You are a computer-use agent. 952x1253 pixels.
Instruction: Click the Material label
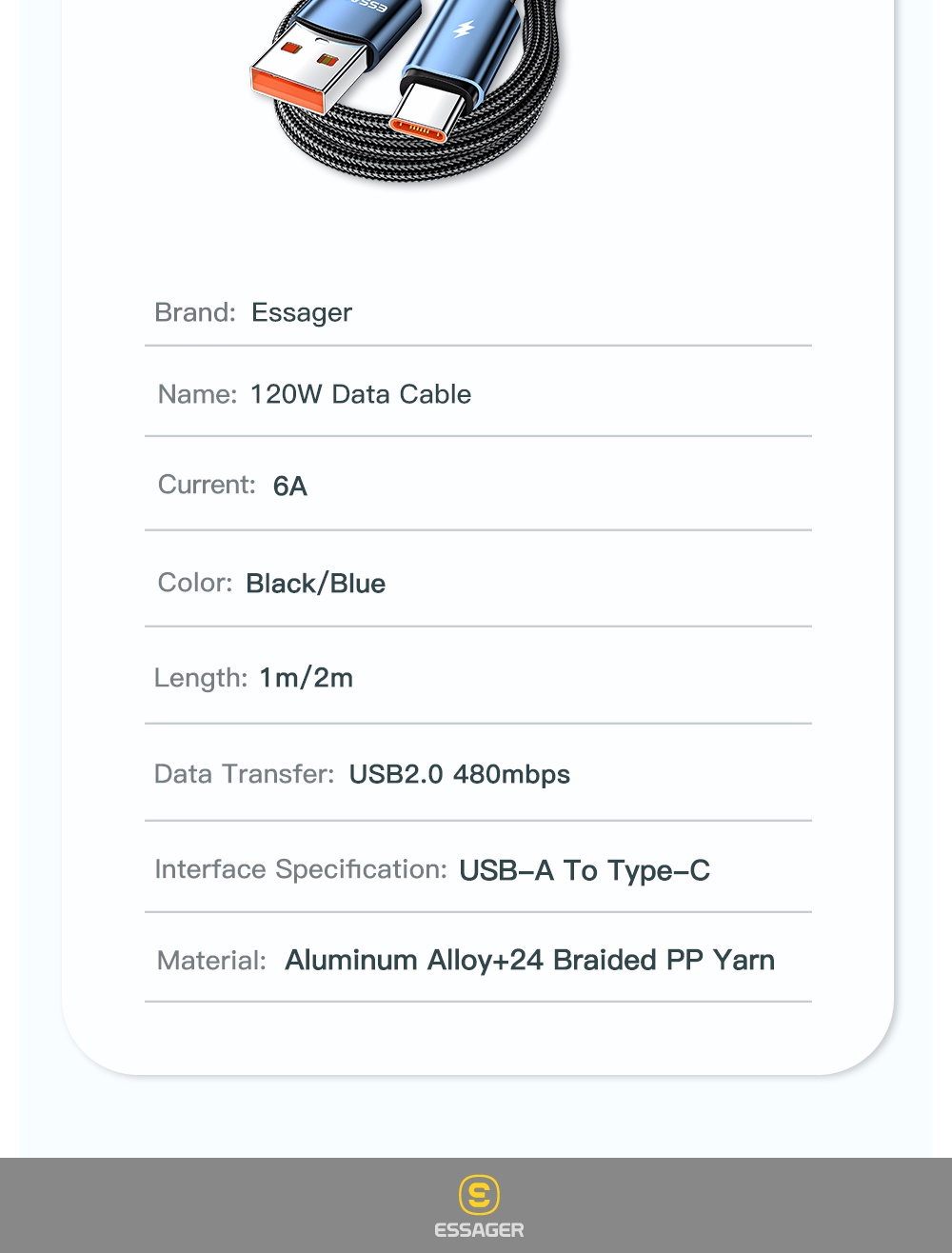tap(212, 961)
